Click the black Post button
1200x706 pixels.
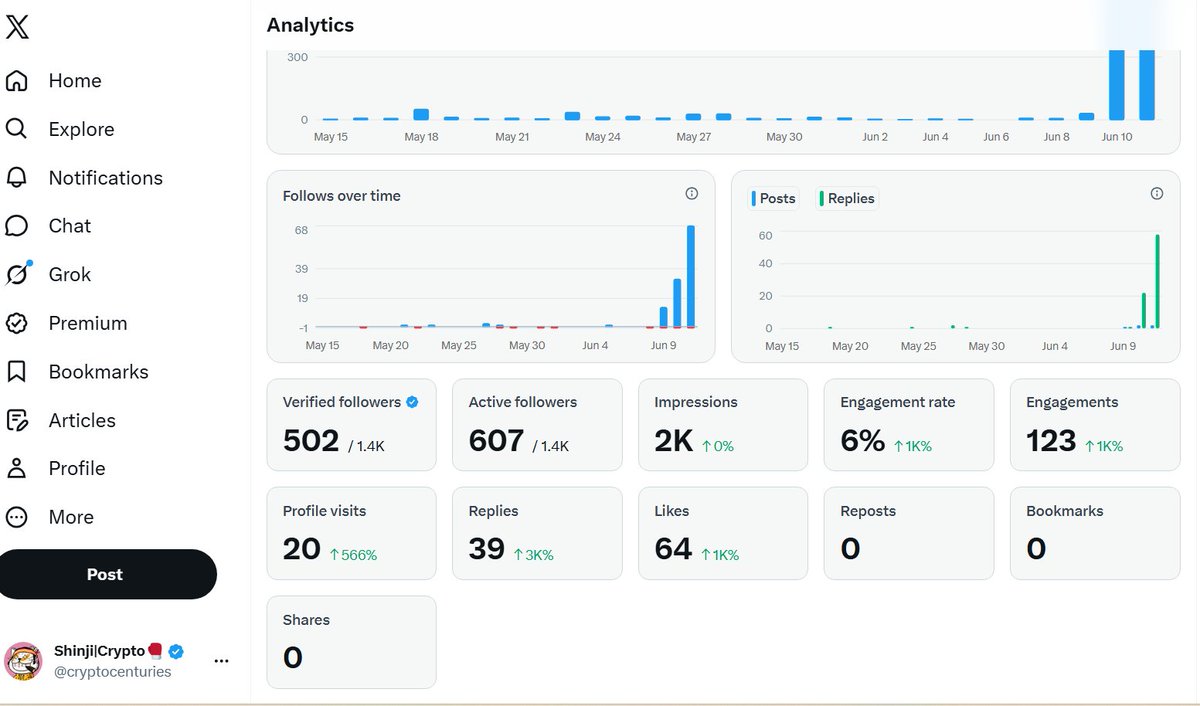click(x=105, y=574)
